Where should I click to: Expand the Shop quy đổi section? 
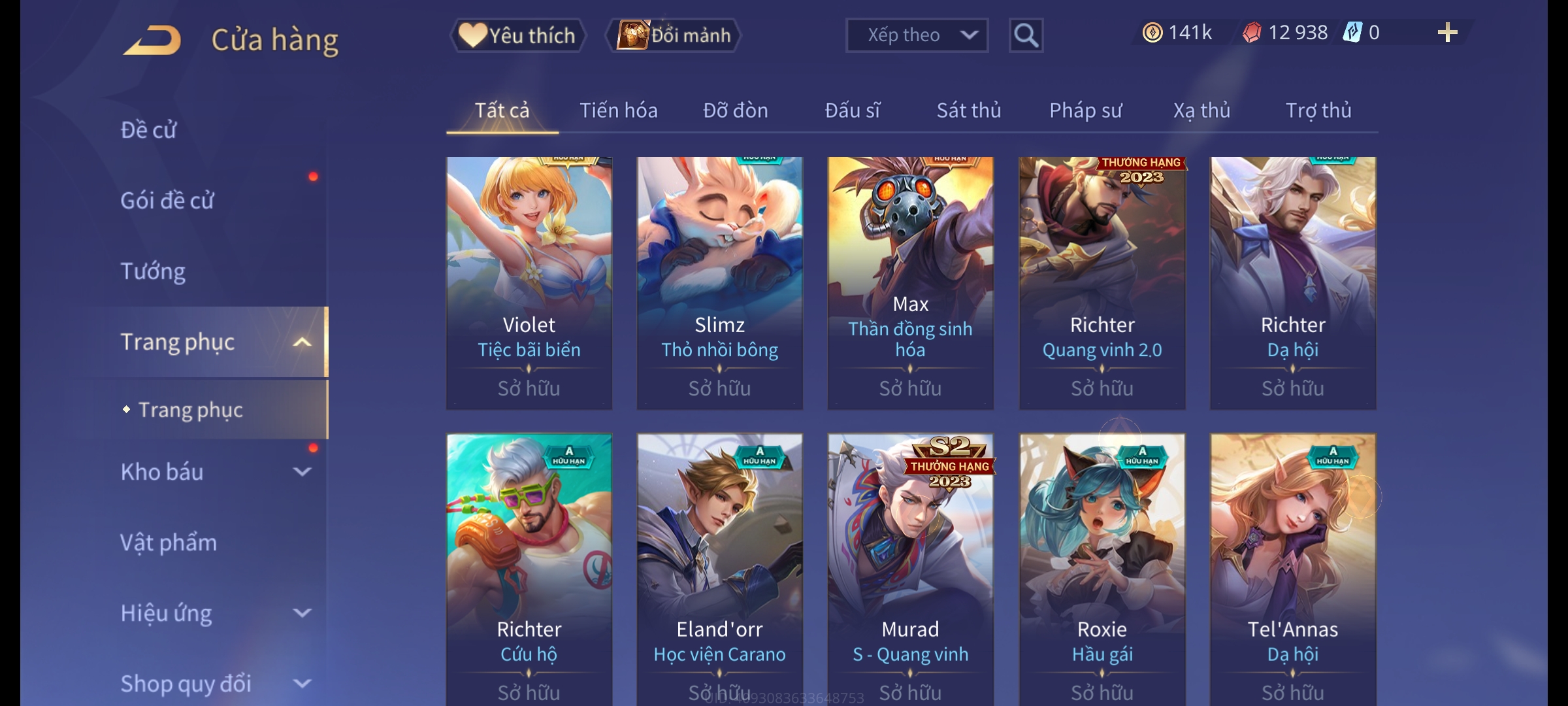pos(302,684)
